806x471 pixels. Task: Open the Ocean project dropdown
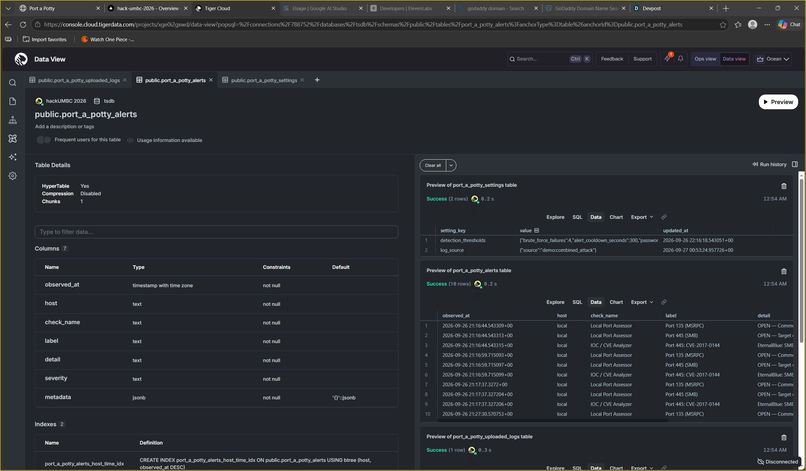(773, 59)
